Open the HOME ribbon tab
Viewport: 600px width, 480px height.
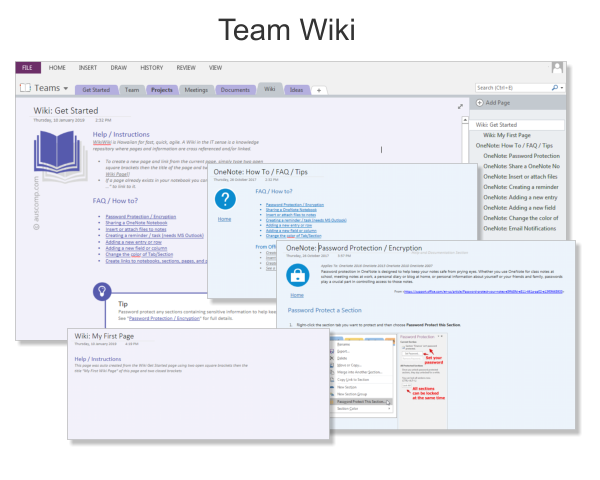[x=57, y=68]
